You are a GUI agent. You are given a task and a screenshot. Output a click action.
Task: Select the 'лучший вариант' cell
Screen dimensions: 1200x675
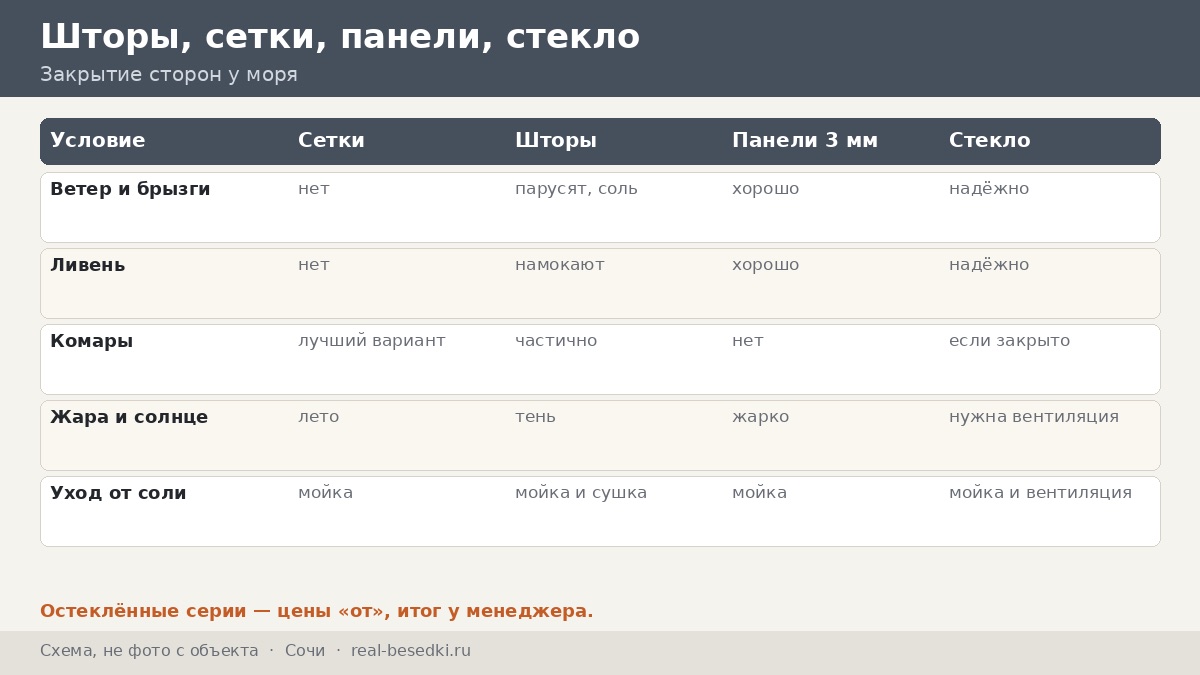click(x=372, y=341)
